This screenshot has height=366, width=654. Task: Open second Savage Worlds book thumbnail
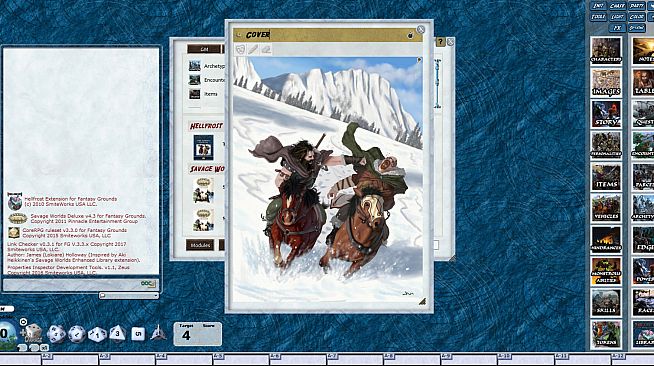tap(203, 219)
